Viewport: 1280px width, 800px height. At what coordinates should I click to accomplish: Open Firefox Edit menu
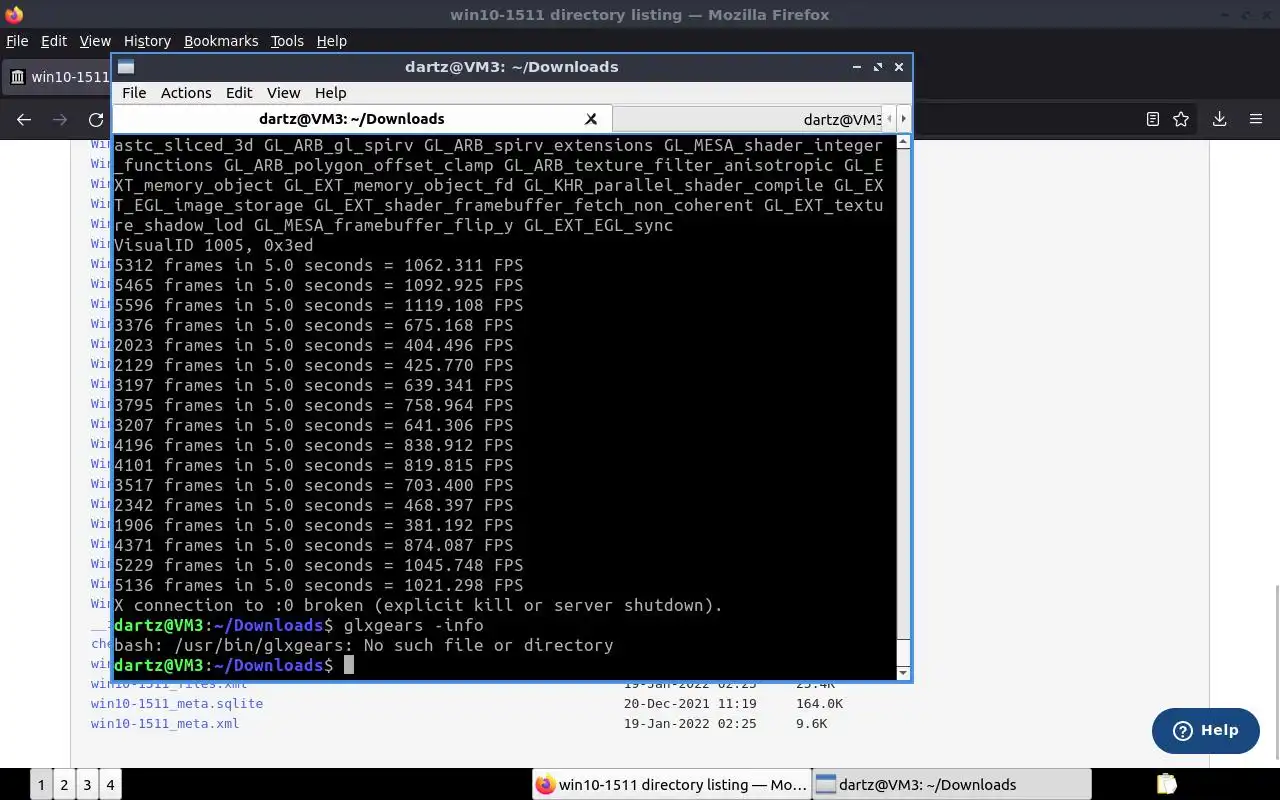(x=54, y=41)
